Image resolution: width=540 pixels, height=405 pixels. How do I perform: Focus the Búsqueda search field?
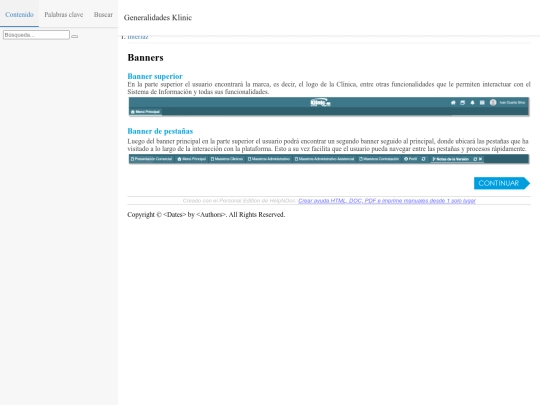point(36,35)
